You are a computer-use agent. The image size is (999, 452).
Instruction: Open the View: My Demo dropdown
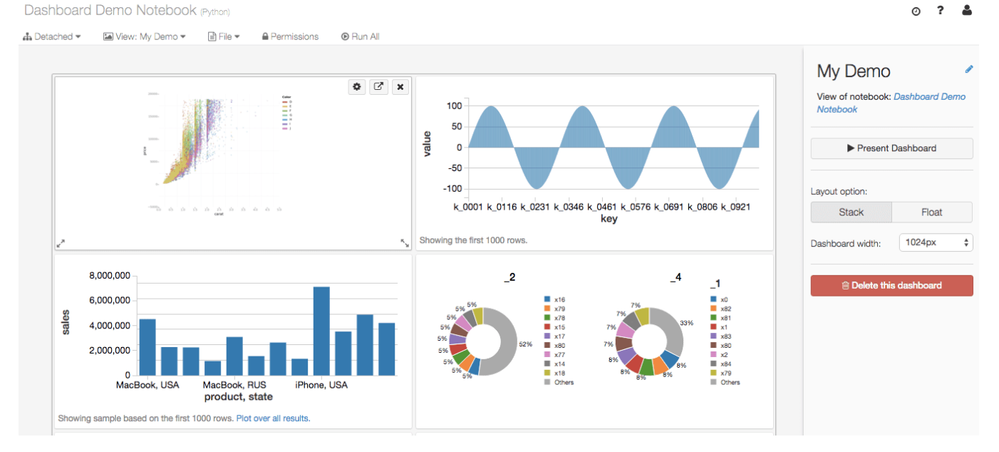144,37
